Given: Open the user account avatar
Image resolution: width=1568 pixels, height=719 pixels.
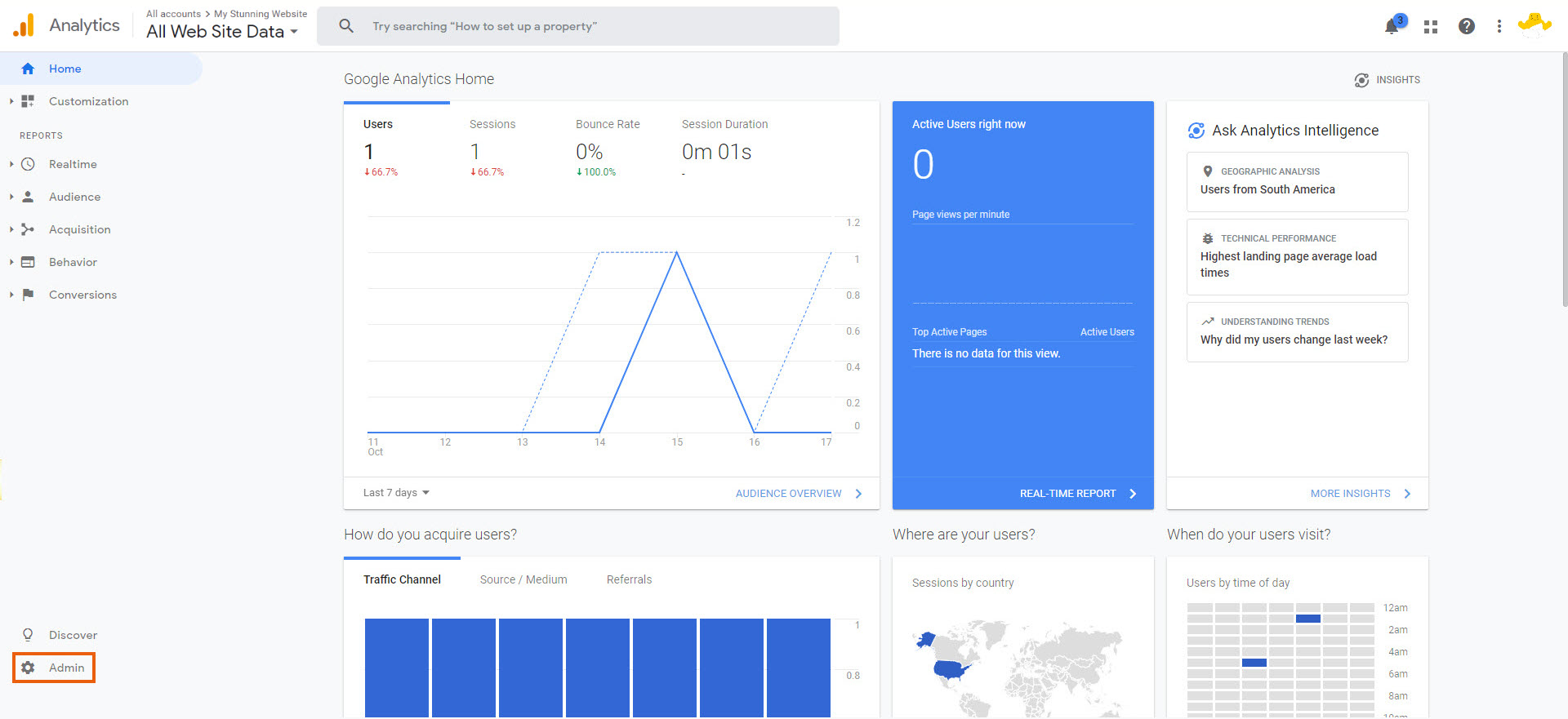Looking at the screenshot, I should pos(1535,24).
